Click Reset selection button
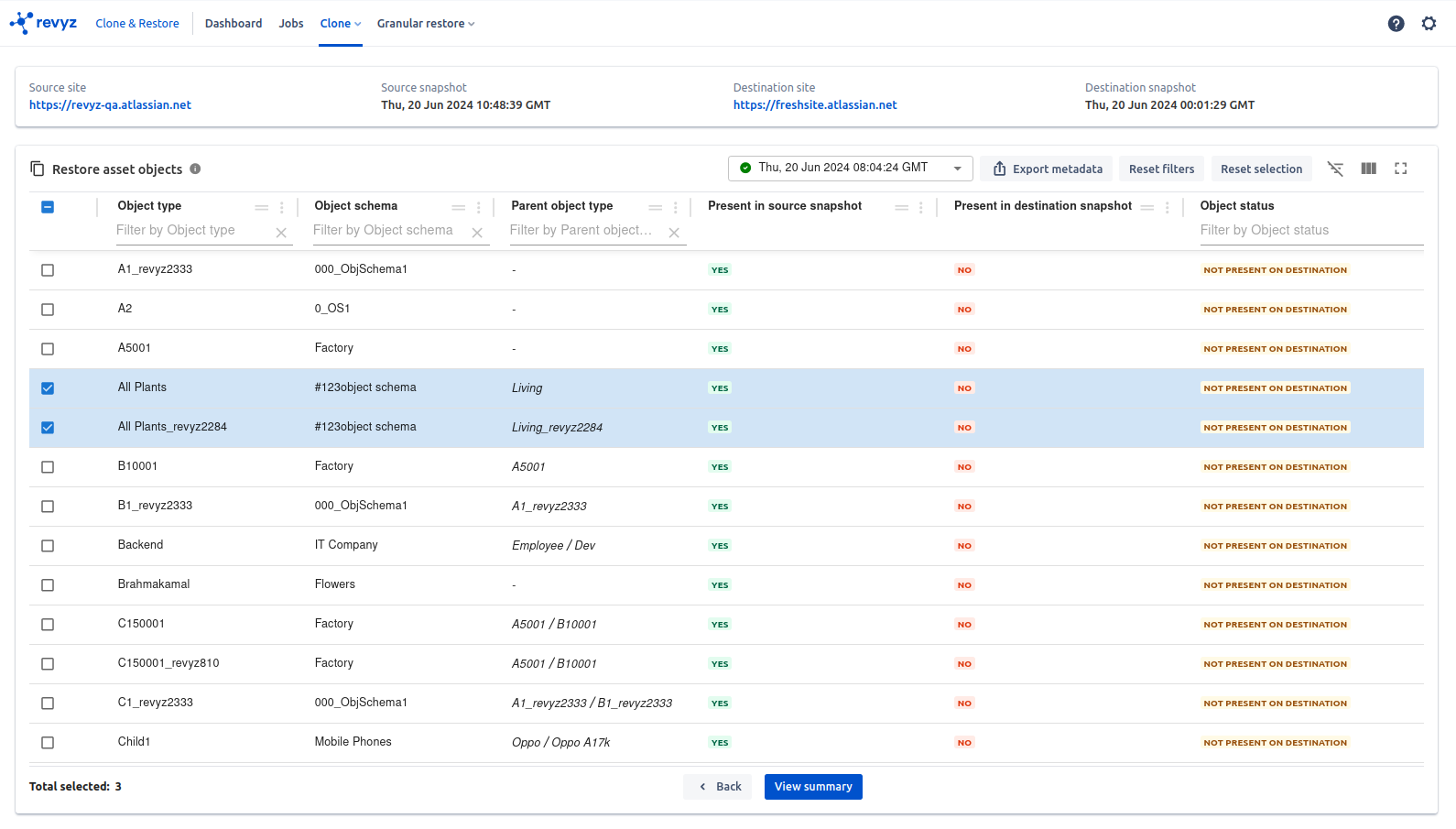 coord(1261,169)
